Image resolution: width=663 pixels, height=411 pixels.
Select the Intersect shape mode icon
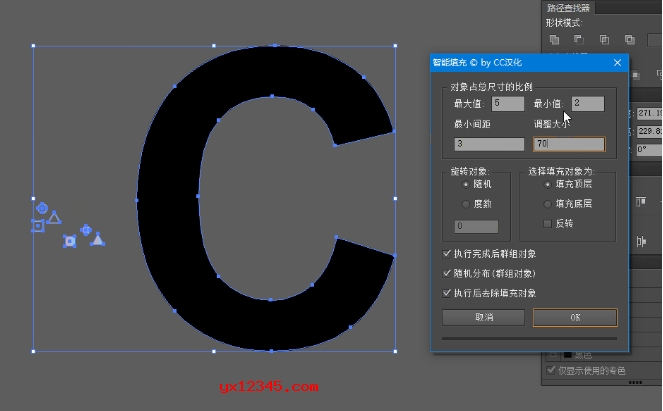pyautogui.click(x=603, y=40)
